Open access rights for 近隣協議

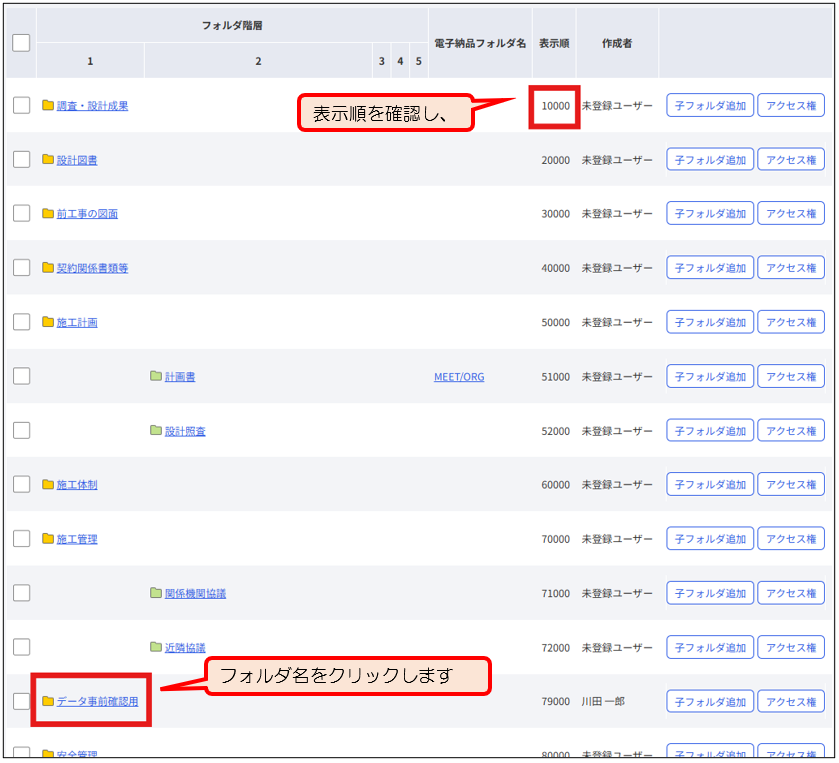point(791,647)
